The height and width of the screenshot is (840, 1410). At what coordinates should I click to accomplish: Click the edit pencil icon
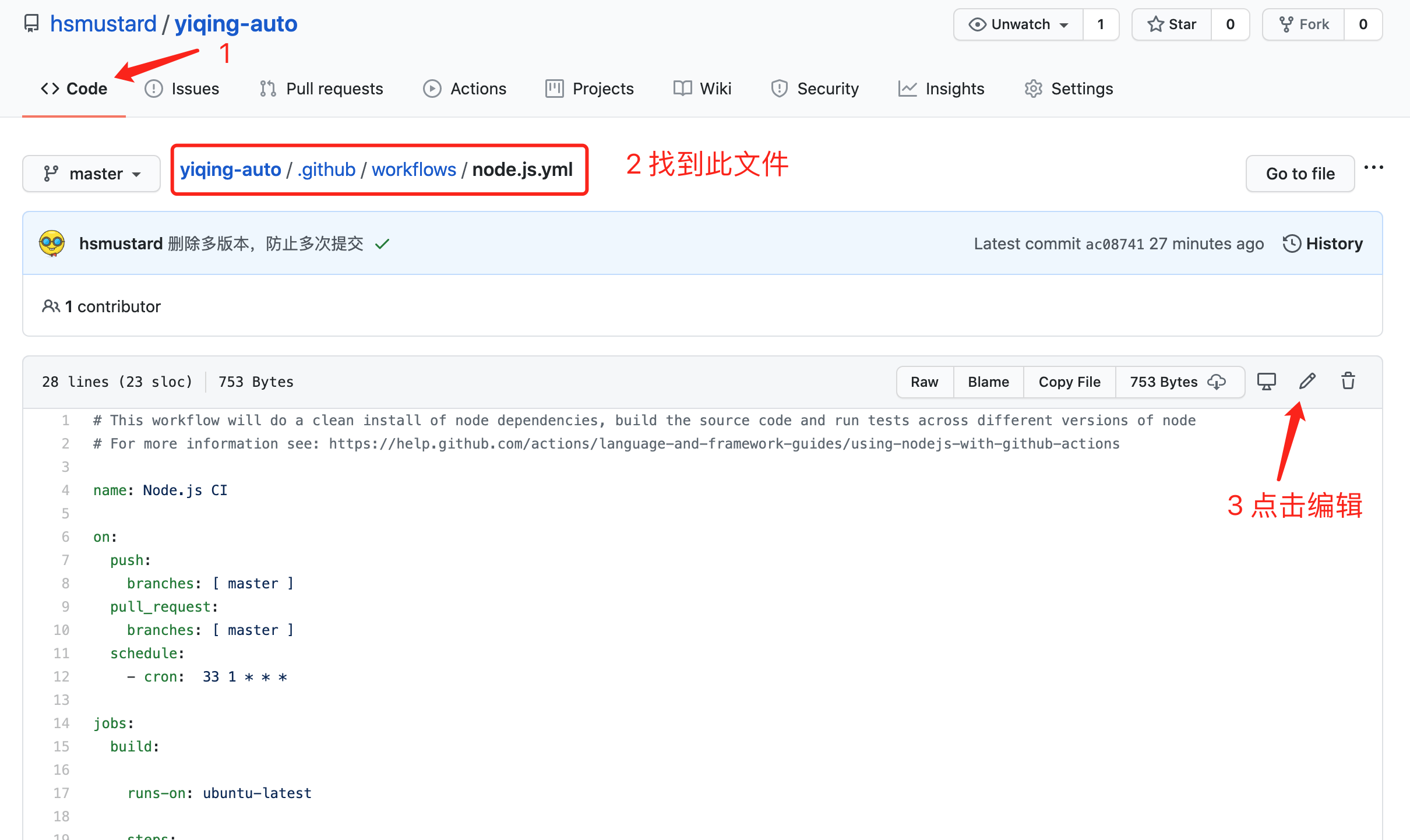(x=1306, y=381)
